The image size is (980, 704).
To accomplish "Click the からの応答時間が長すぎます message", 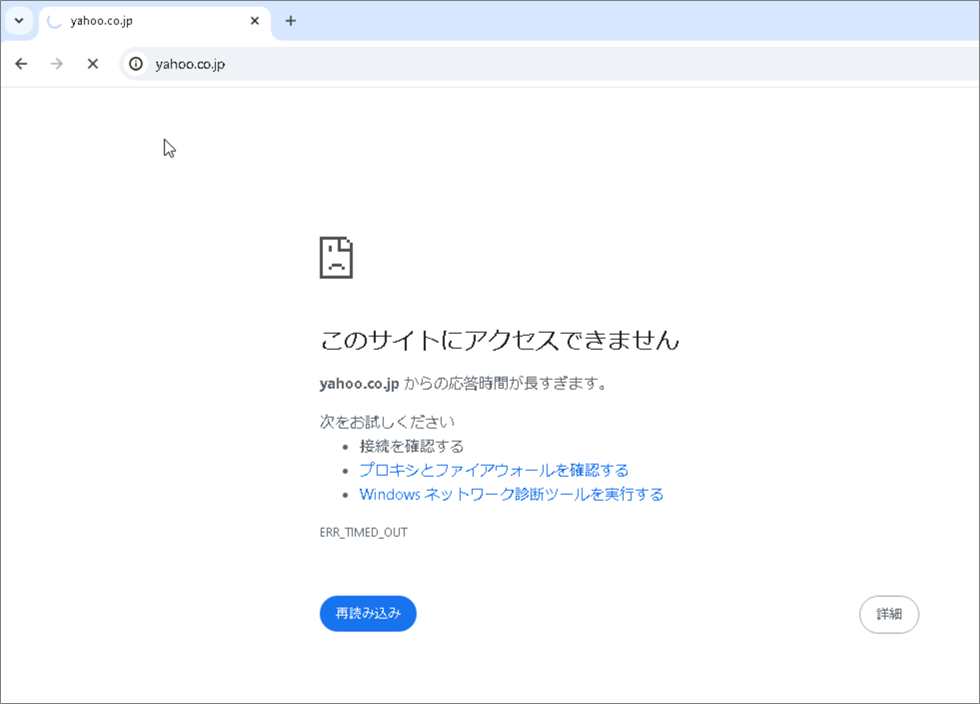I will tap(506, 383).
